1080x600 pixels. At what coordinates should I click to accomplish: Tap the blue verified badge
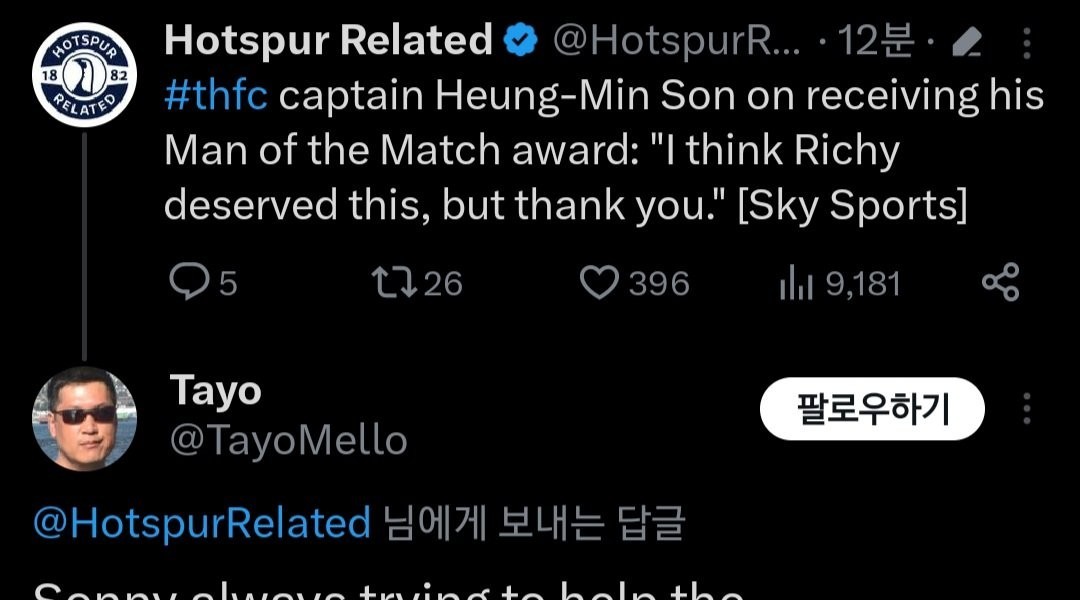tap(521, 42)
